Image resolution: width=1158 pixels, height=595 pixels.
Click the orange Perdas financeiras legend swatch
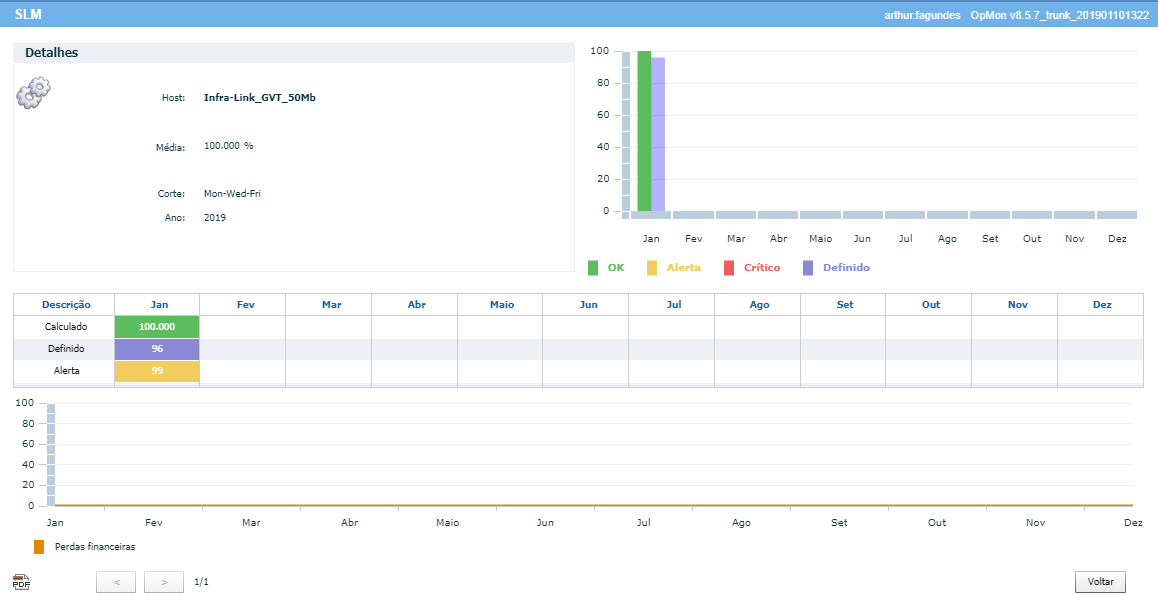click(39, 547)
